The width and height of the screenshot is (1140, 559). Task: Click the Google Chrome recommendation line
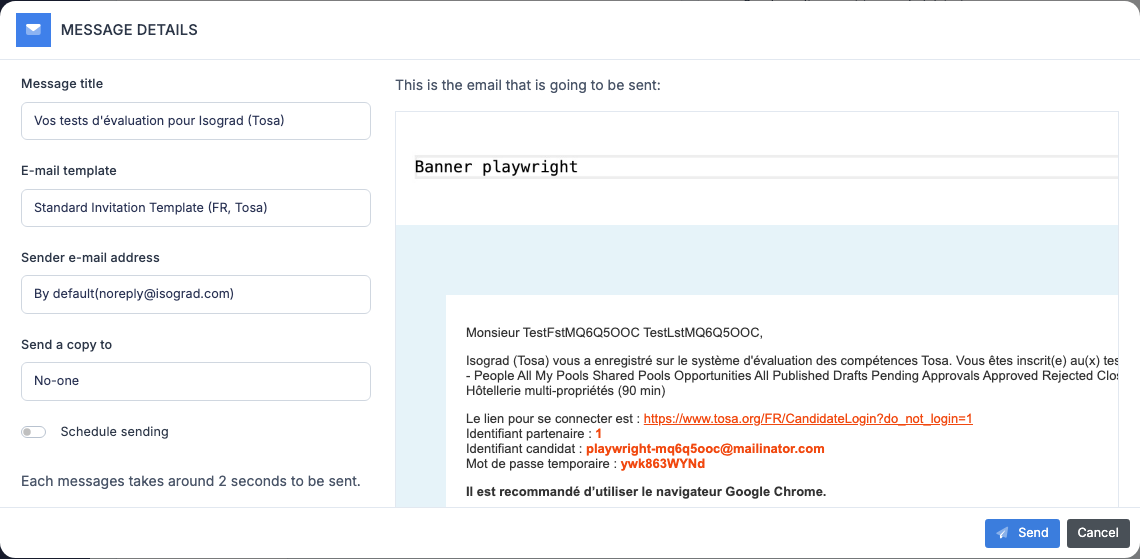click(x=646, y=492)
